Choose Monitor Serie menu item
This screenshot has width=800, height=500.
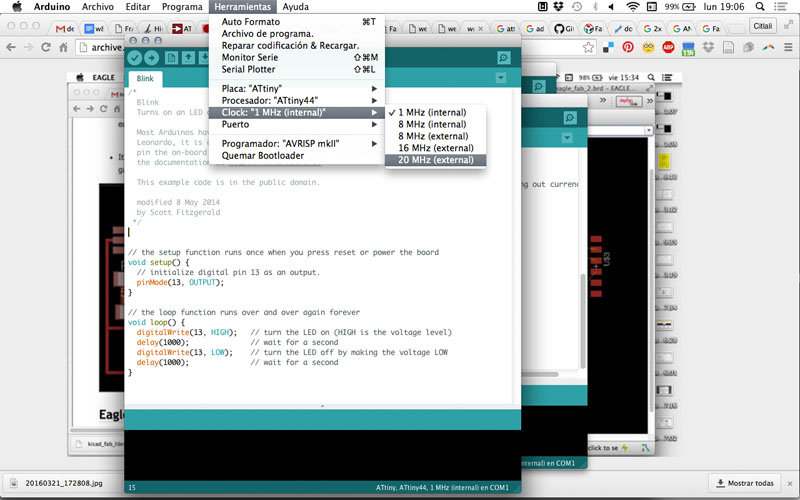296,57
